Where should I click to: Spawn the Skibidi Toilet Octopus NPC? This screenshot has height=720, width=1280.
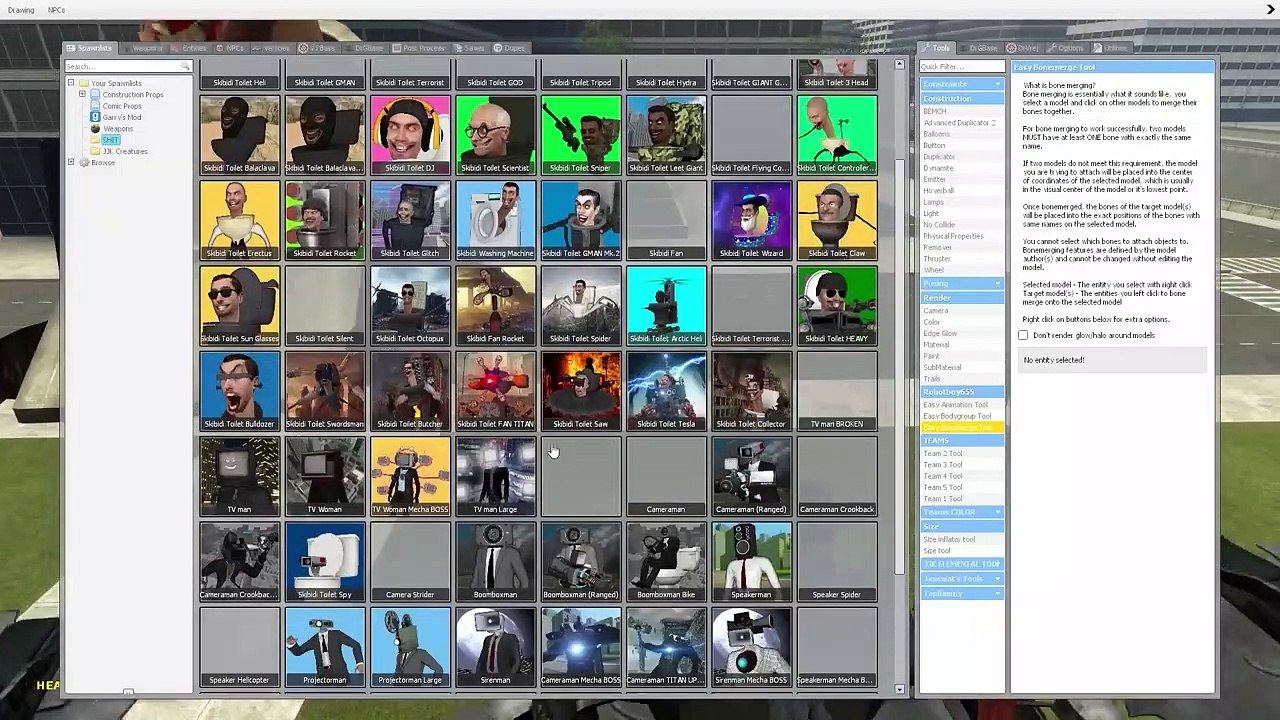410,306
